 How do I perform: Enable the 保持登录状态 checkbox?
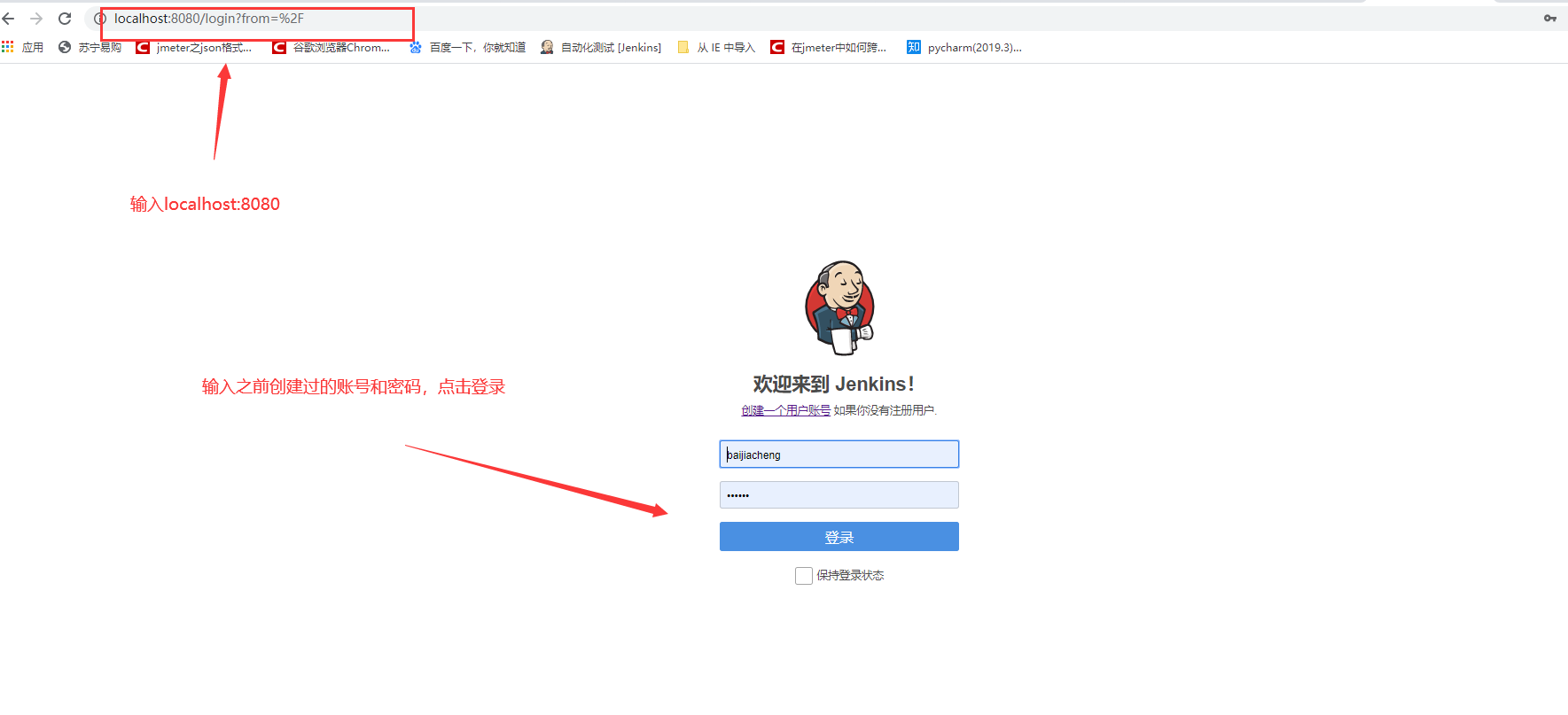coord(804,576)
